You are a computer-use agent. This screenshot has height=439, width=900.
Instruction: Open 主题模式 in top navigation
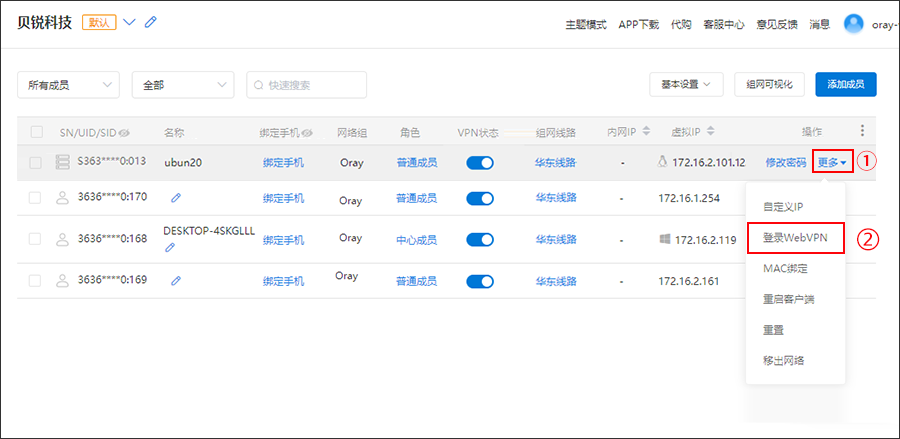[x=586, y=25]
